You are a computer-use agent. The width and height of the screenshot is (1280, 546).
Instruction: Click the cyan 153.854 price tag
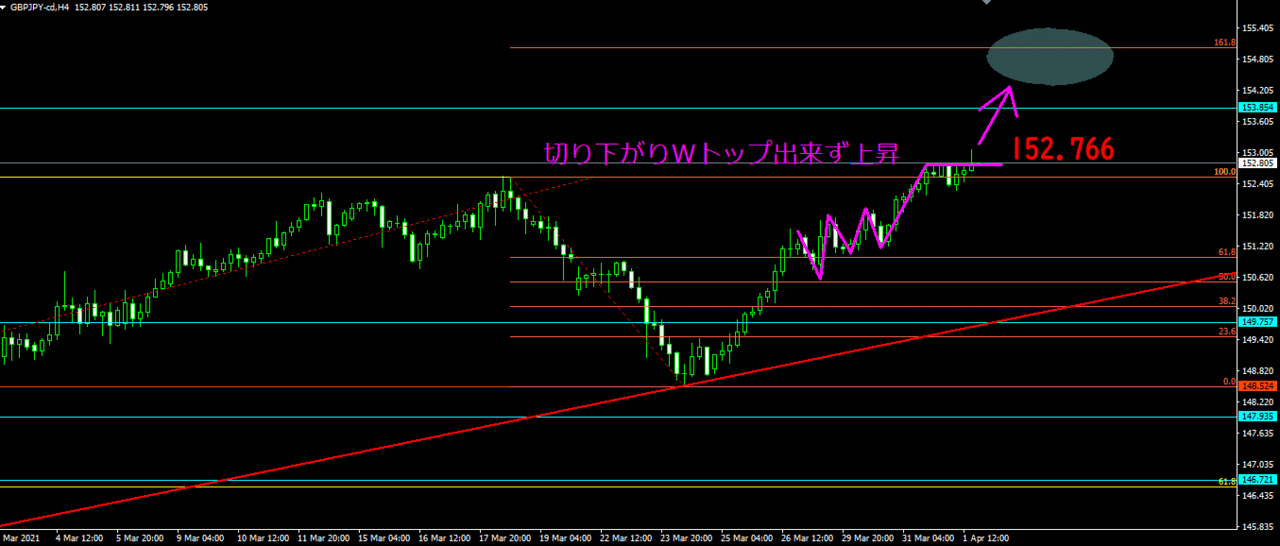[x=1257, y=107]
